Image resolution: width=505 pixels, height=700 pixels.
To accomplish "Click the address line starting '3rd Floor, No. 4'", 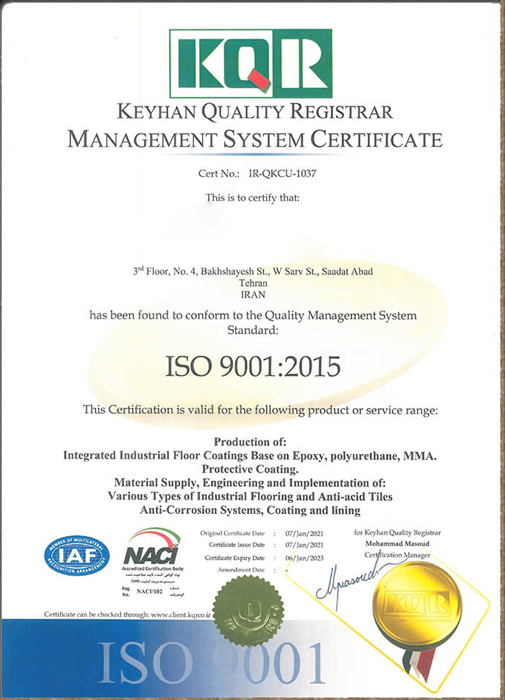I will tap(253, 271).
